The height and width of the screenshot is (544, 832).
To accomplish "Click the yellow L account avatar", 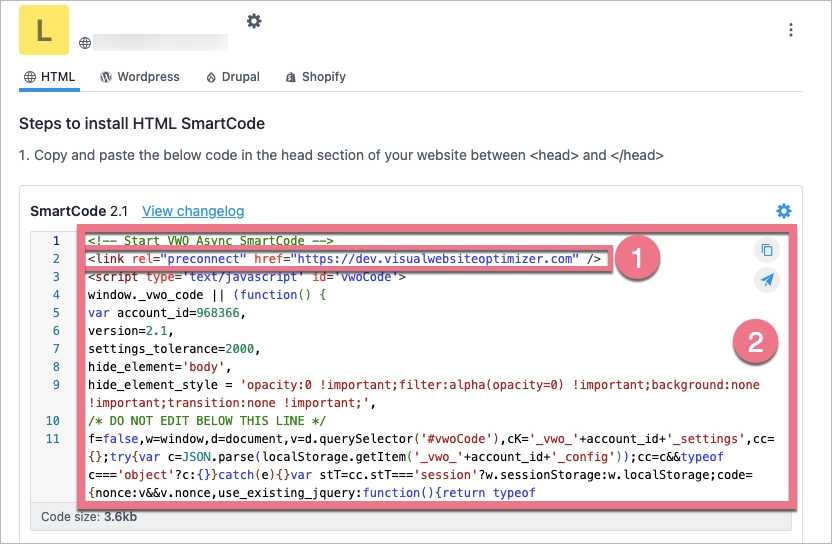I will click(x=44, y=30).
